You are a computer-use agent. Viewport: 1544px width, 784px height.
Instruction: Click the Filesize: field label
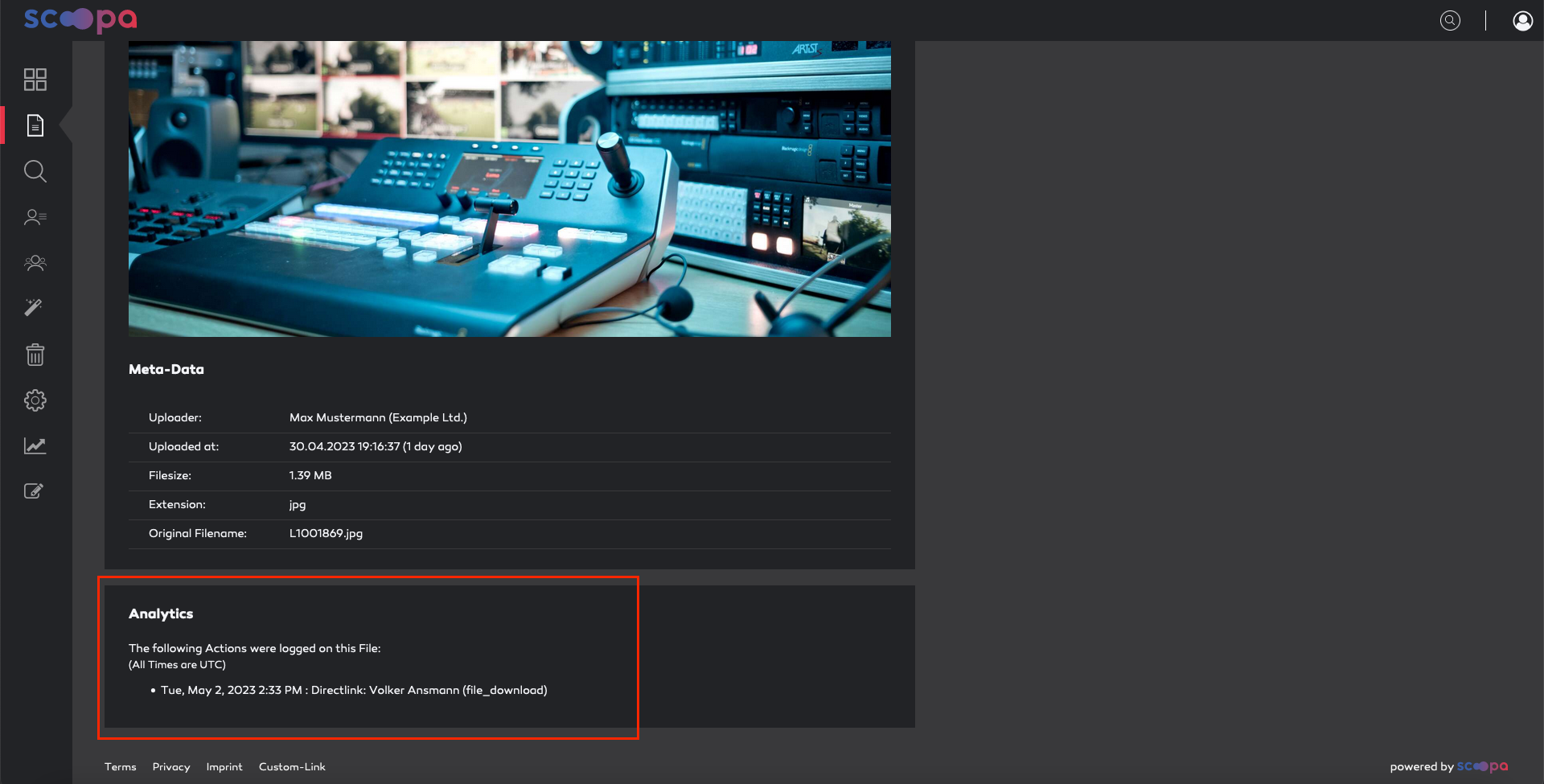170,476
